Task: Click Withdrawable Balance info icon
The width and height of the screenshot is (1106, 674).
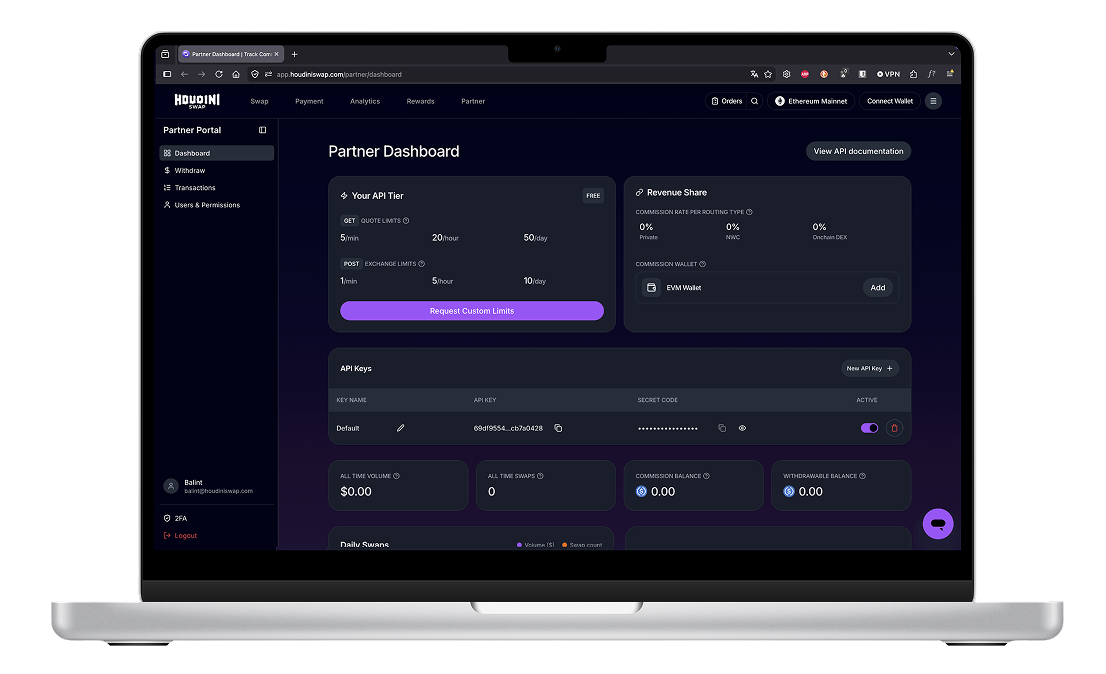Action: [862, 476]
